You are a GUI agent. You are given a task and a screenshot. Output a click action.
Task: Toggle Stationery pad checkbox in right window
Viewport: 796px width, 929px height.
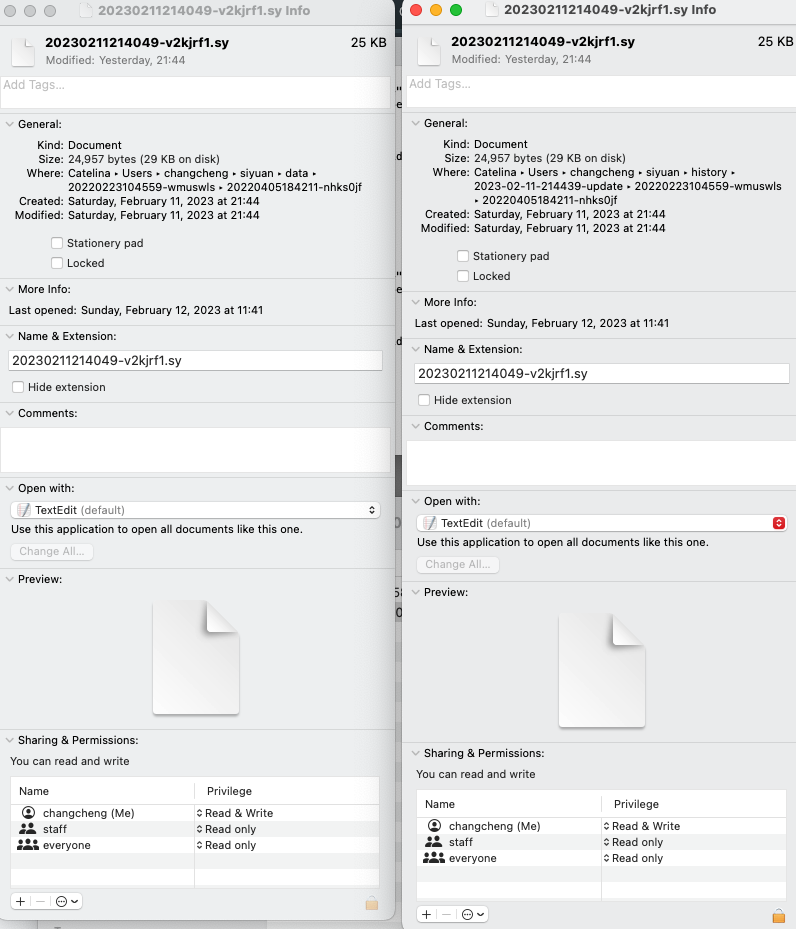[463, 256]
